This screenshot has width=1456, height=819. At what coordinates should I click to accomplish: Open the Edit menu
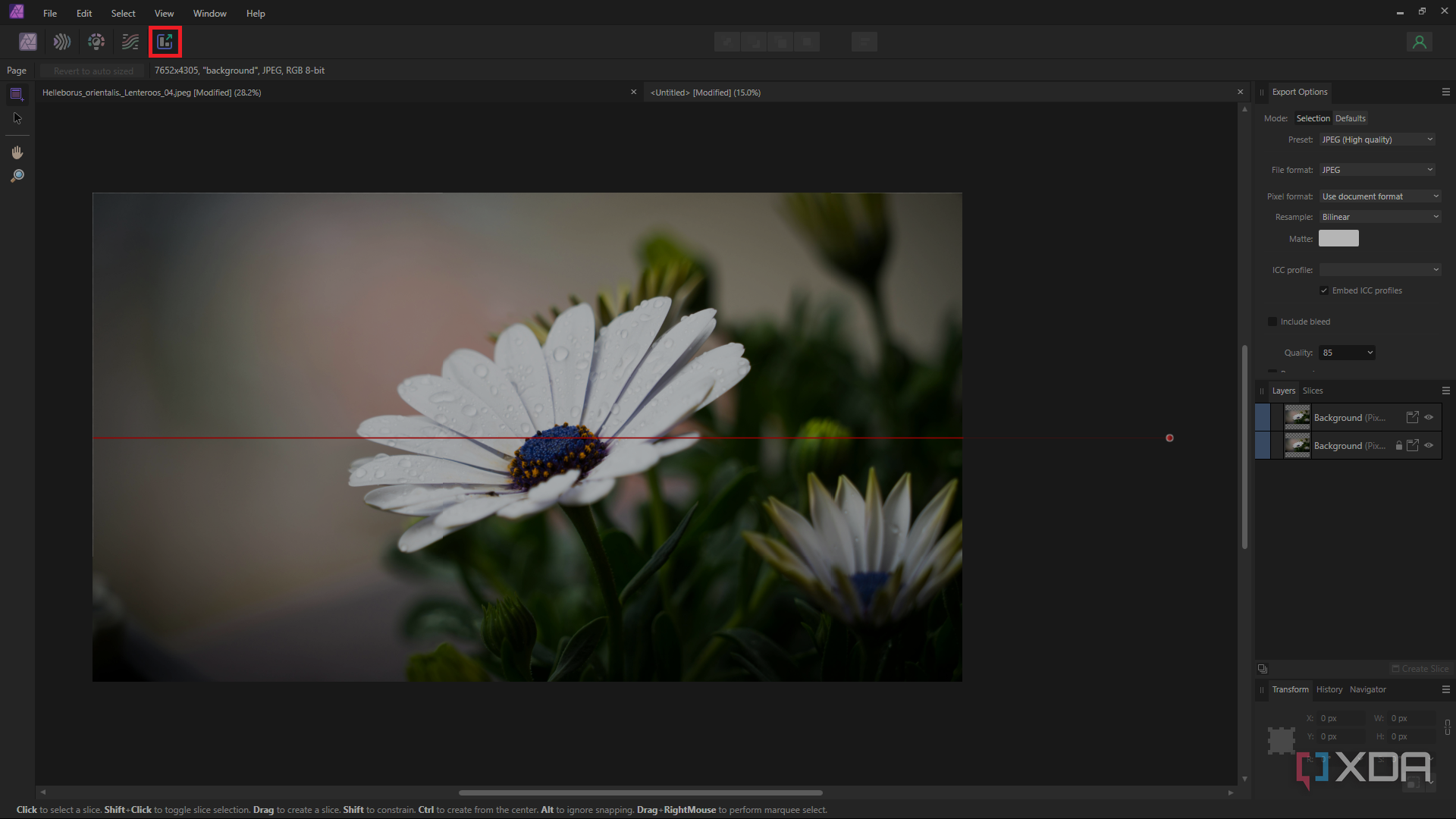click(x=84, y=13)
